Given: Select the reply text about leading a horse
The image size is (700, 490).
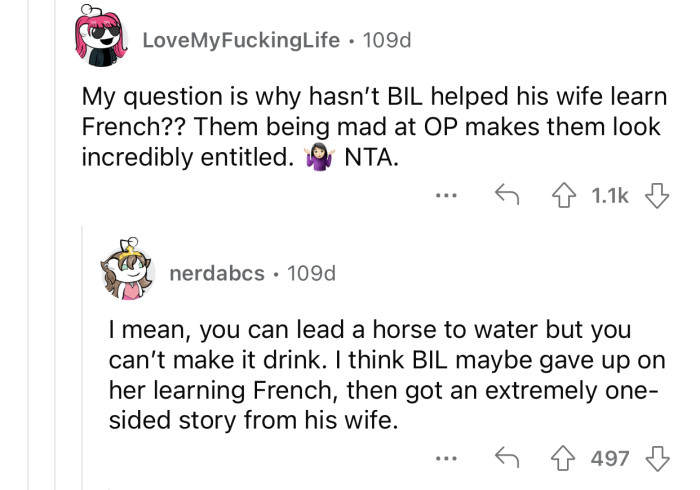Looking at the screenshot, I should pos(385,375).
